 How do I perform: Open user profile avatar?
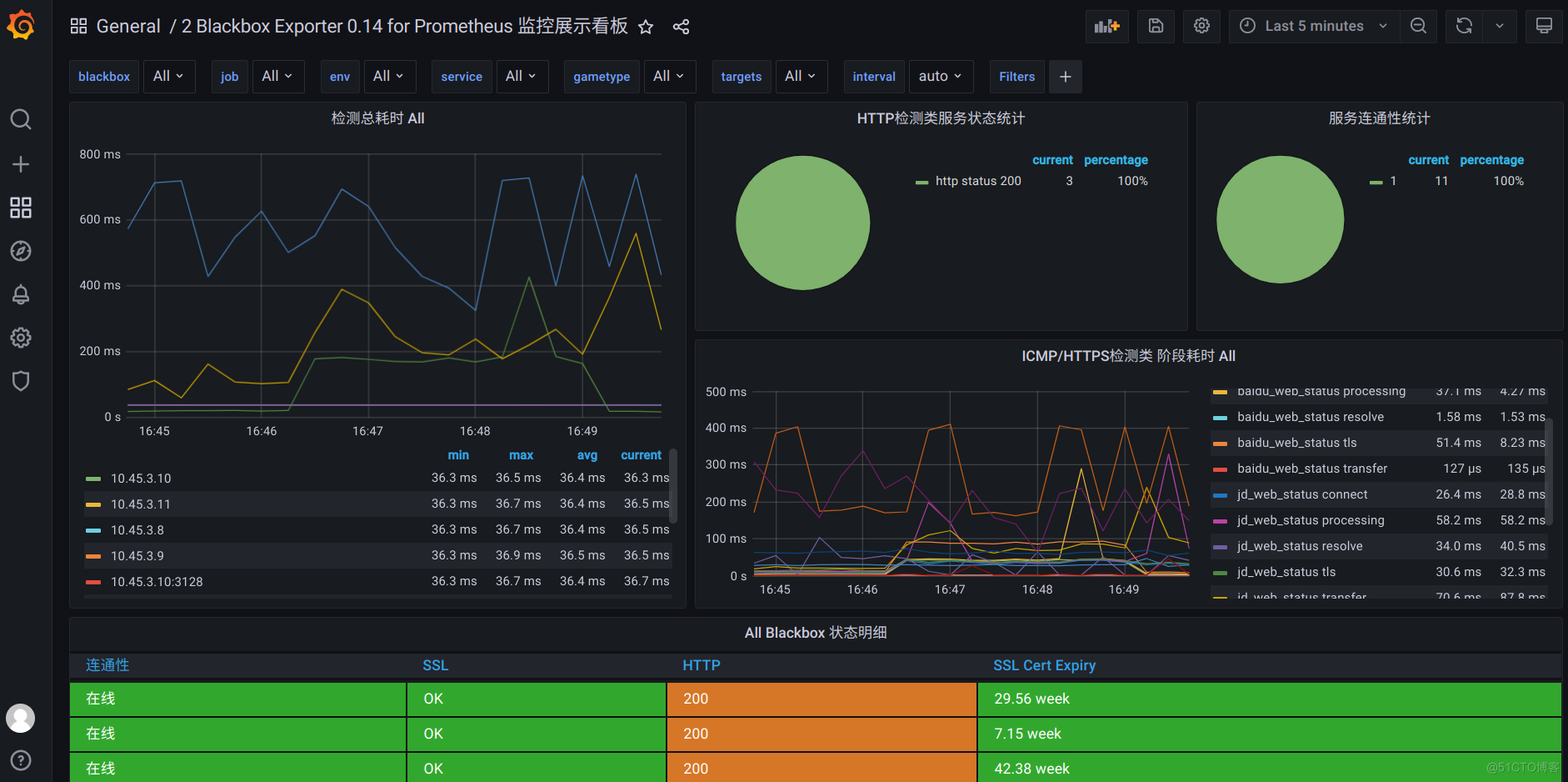[x=21, y=718]
